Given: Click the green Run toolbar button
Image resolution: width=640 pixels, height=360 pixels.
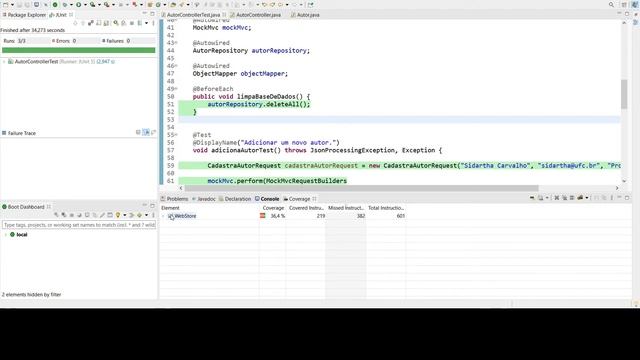Looking at the screenshot, I should point(78,4).
